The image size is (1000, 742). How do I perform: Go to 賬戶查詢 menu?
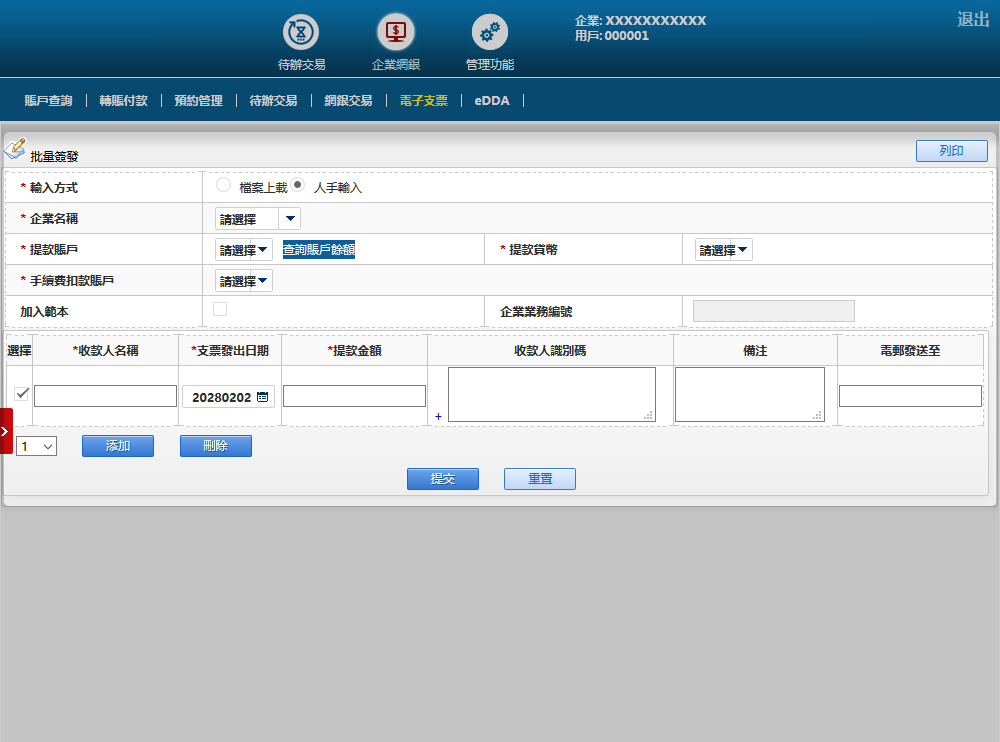(x=48, y=101)
